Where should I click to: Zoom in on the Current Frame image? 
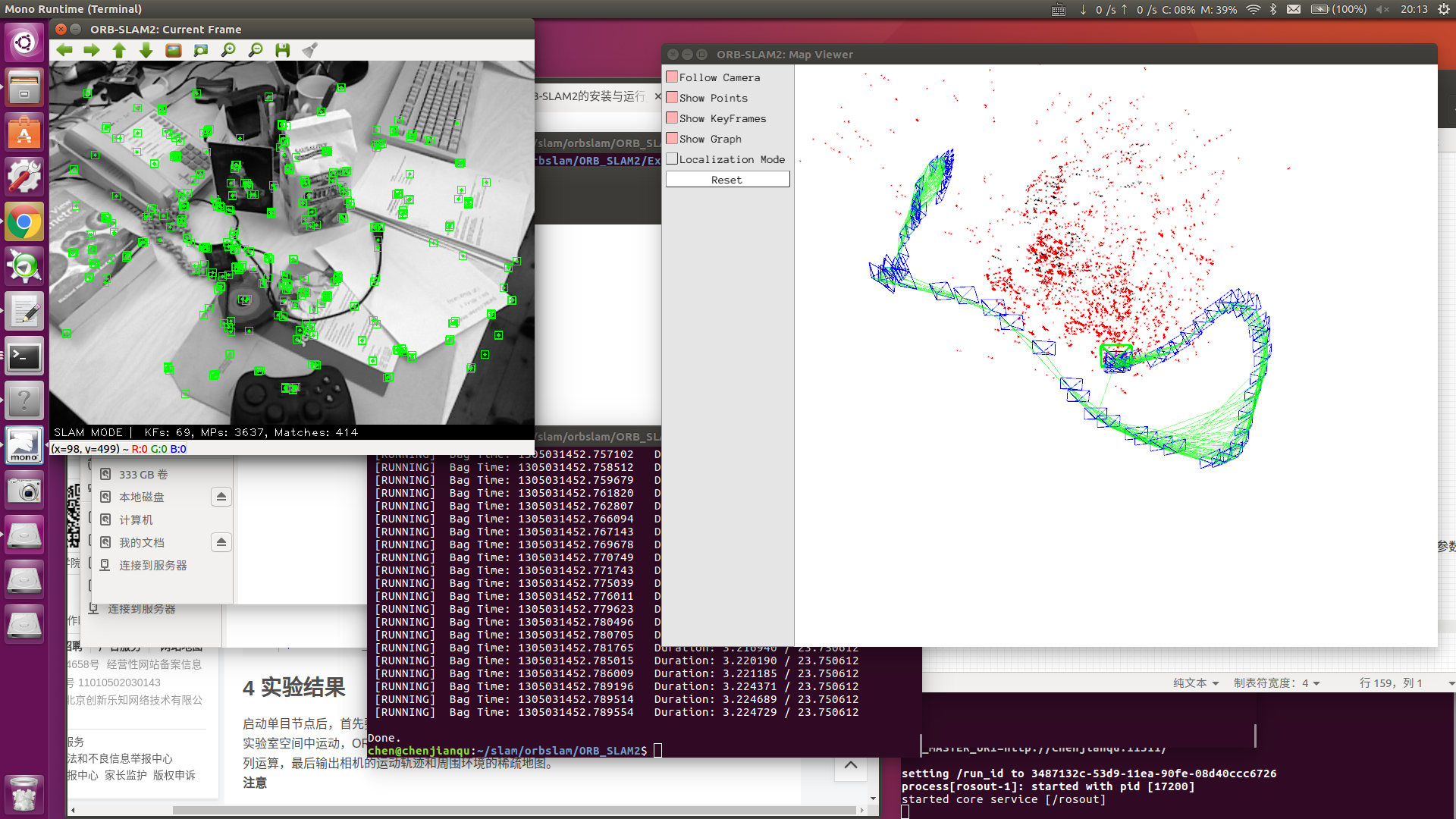[x=228, y=50]
